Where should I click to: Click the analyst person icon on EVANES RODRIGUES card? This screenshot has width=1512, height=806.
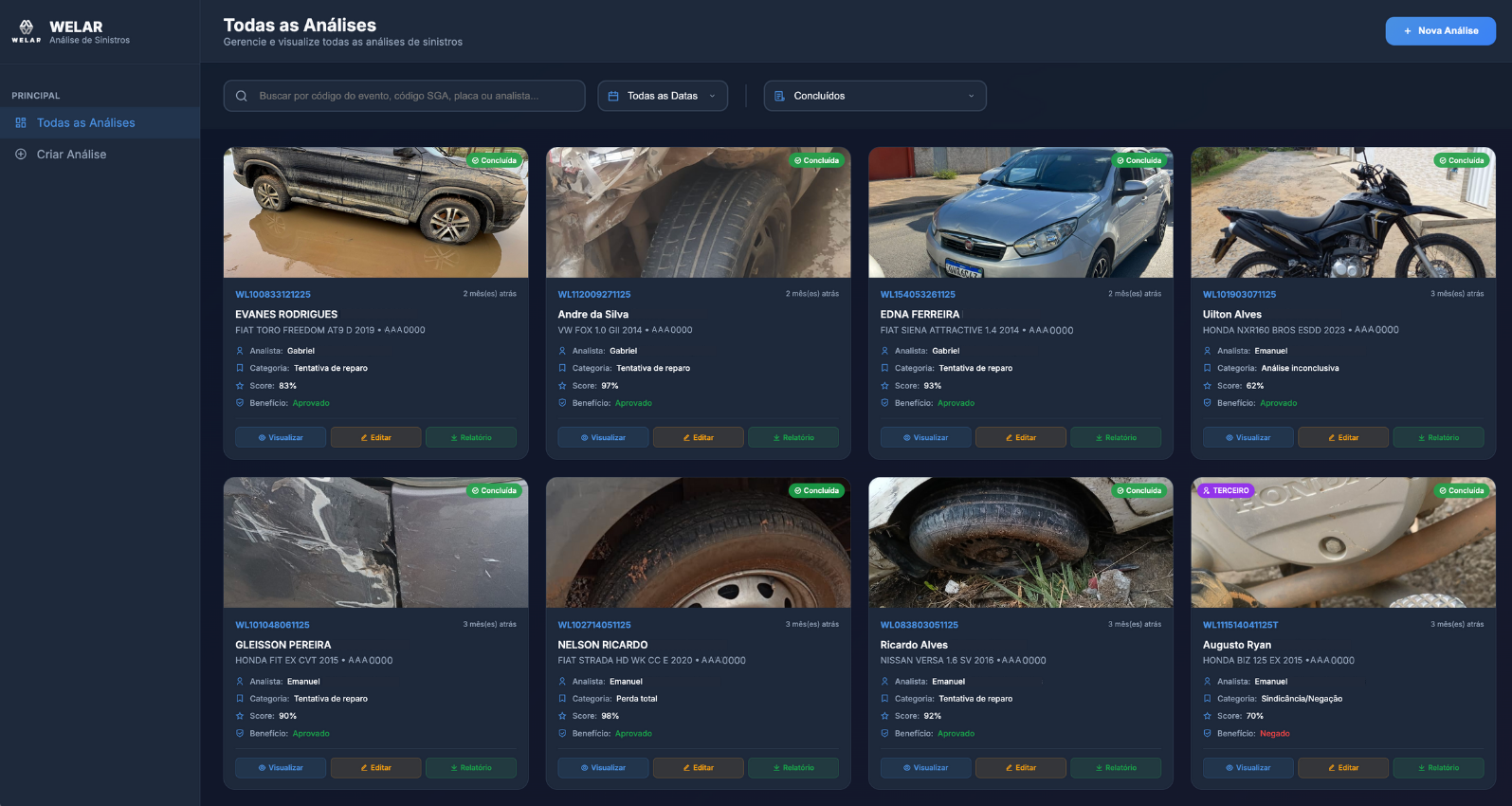click(x=240, y=351)
